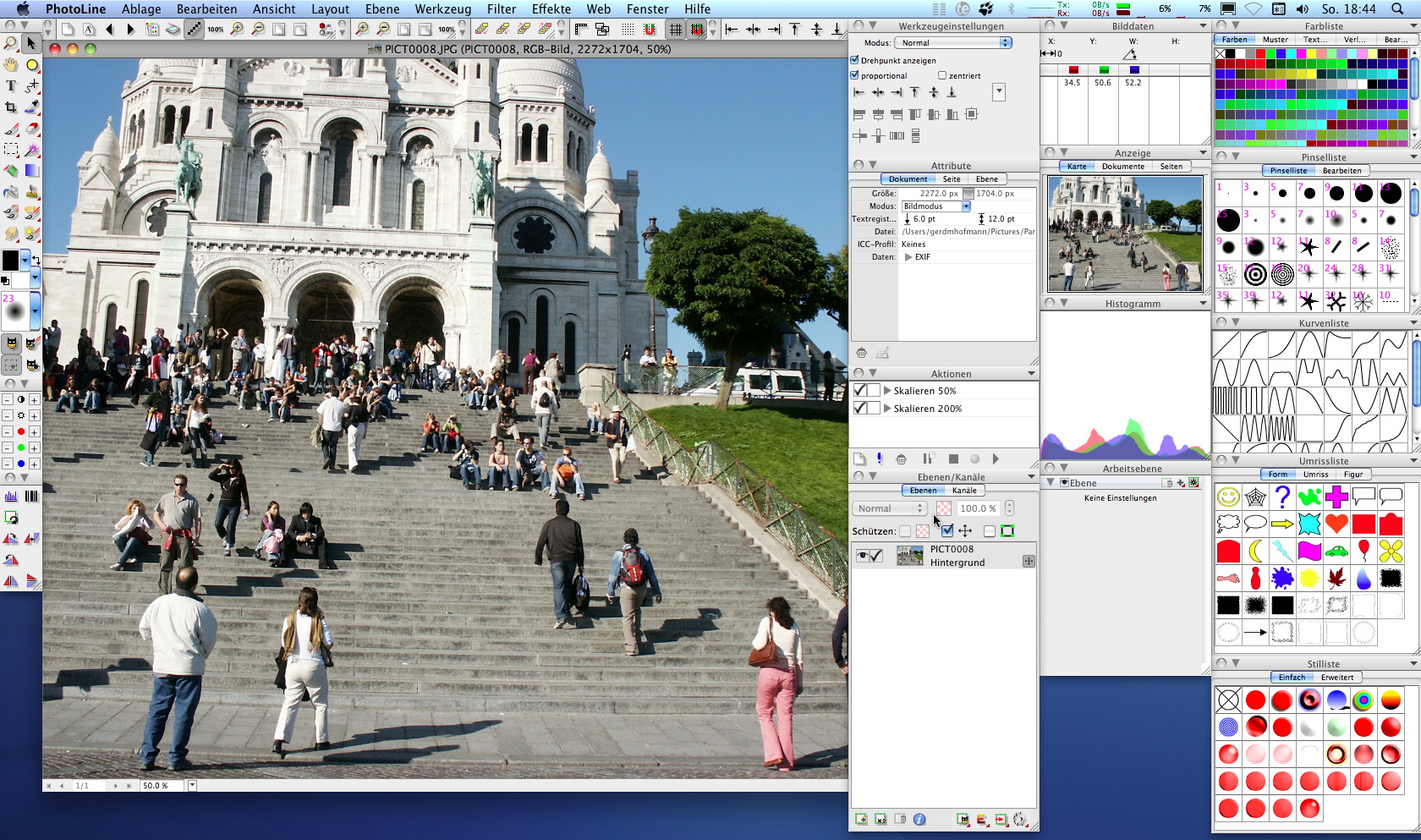Switch to the Seite attribute tab
Image resolution: width=1421 pixels, height=840 pixels.
(x=952, y=179)
